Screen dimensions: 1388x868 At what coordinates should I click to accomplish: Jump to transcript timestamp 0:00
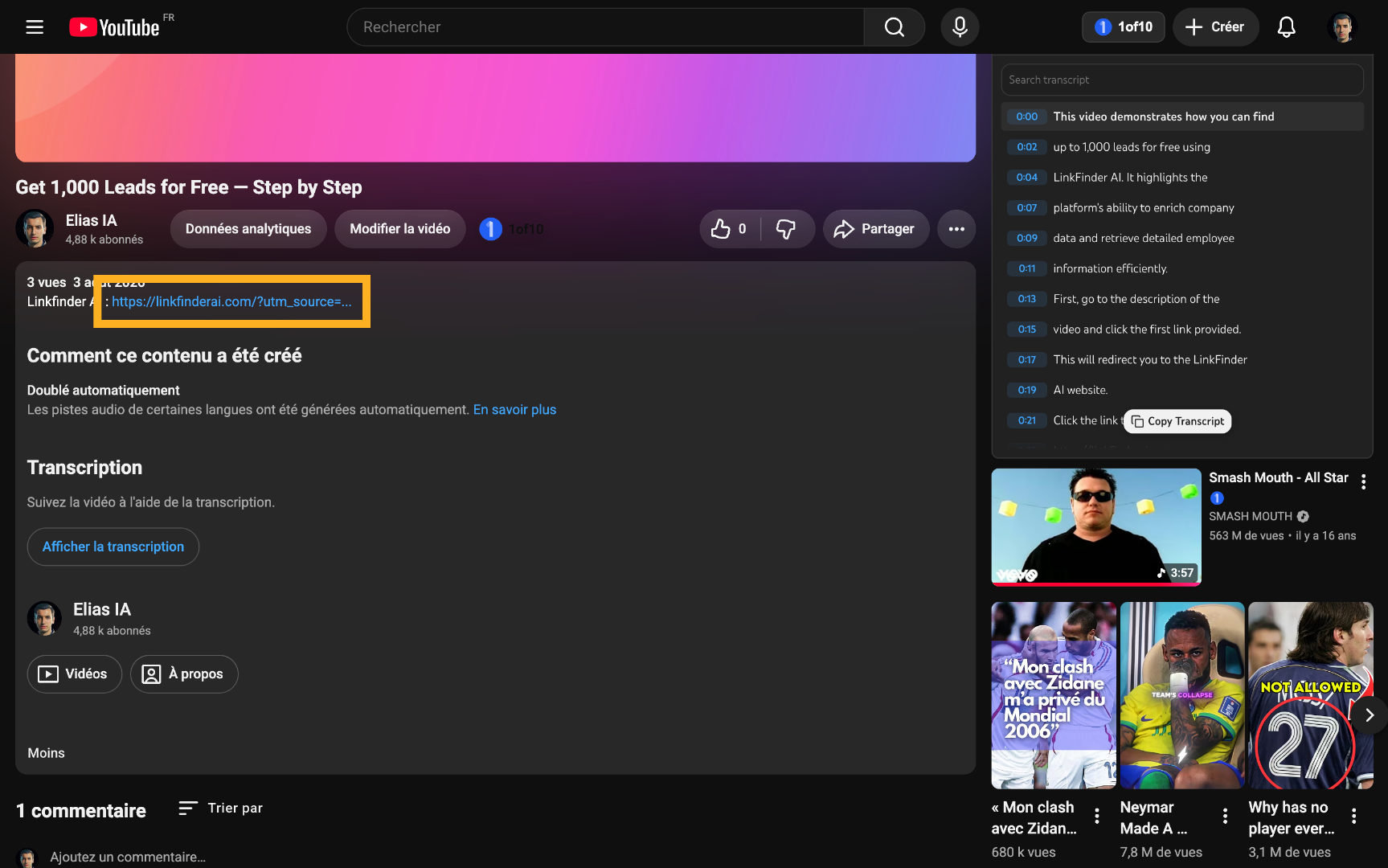(x=1027, y=117)
